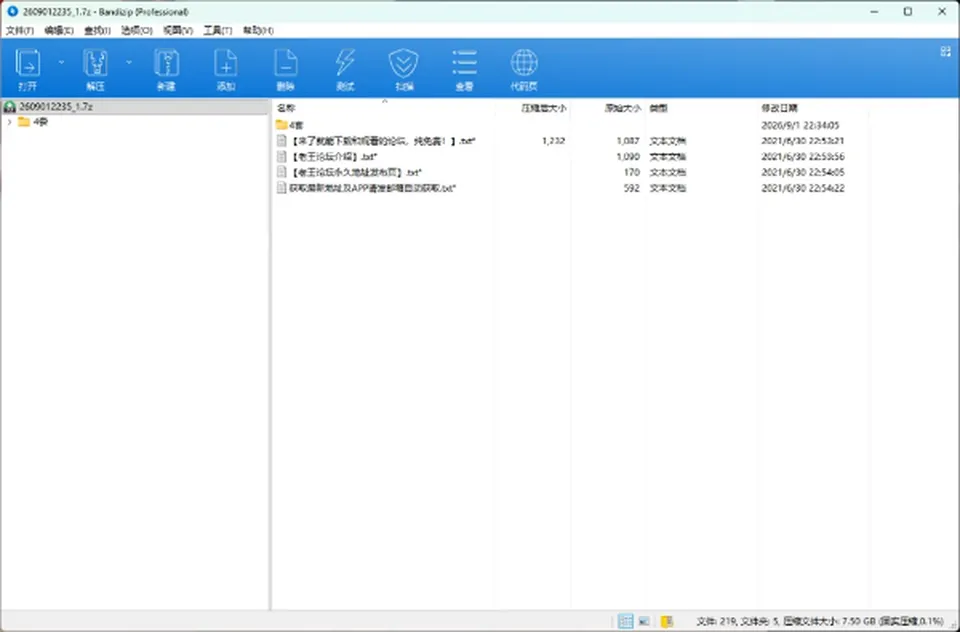
Task: Switch to thumbnail view icon in status bar
Action: click(x=644, y=621)
